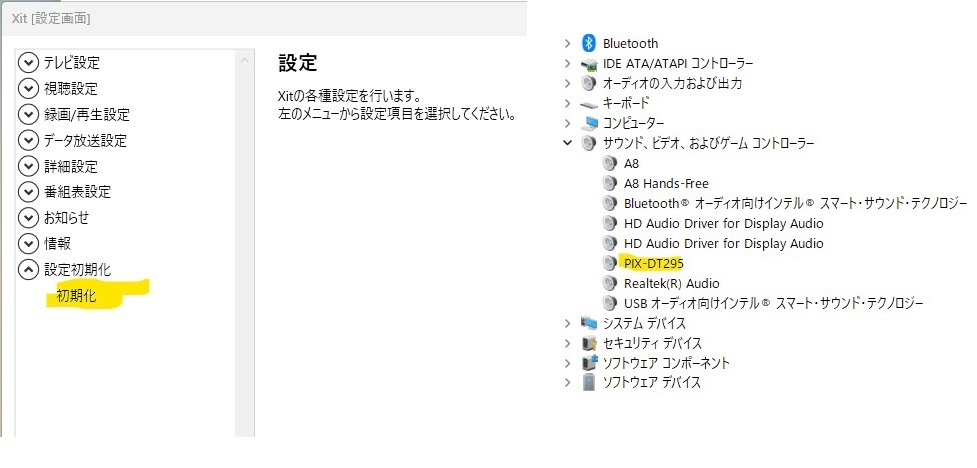977x468 pixels.
Task: Click the オーディオの入力および出力 speaker icon
Action: (588, 83)
